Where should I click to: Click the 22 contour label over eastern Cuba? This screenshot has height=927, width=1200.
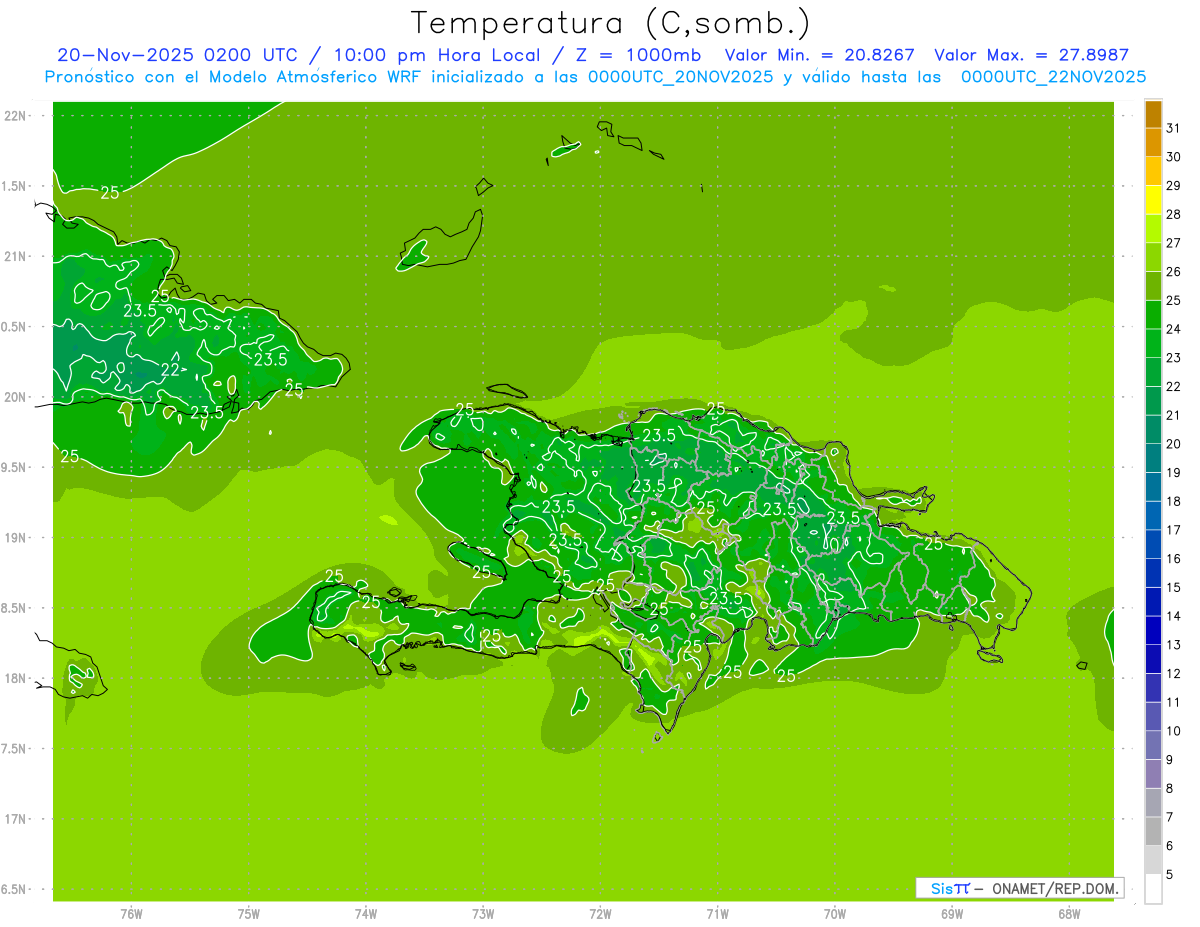click(171, 370)
